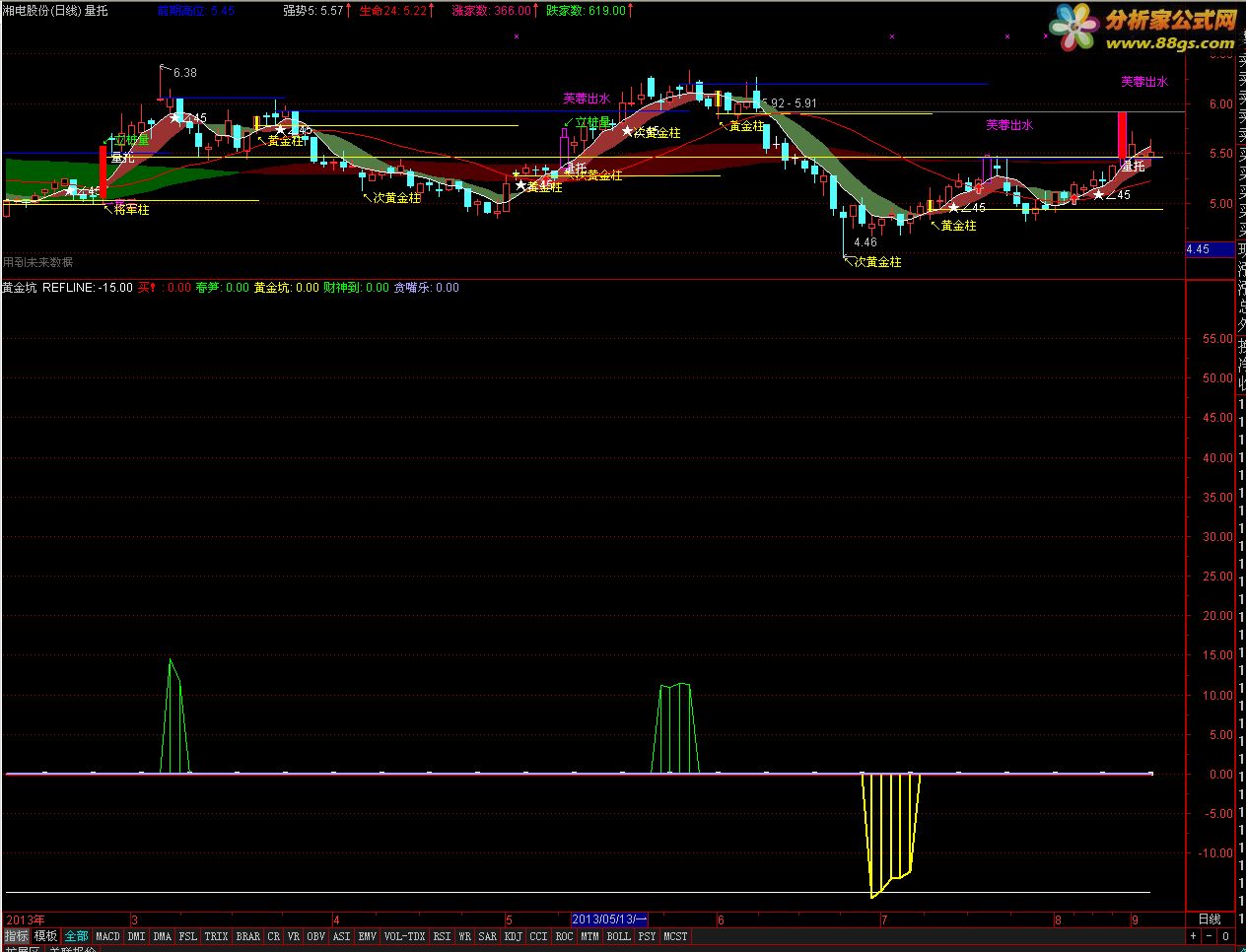Show the ASI indicator

(x=342, y=936)
